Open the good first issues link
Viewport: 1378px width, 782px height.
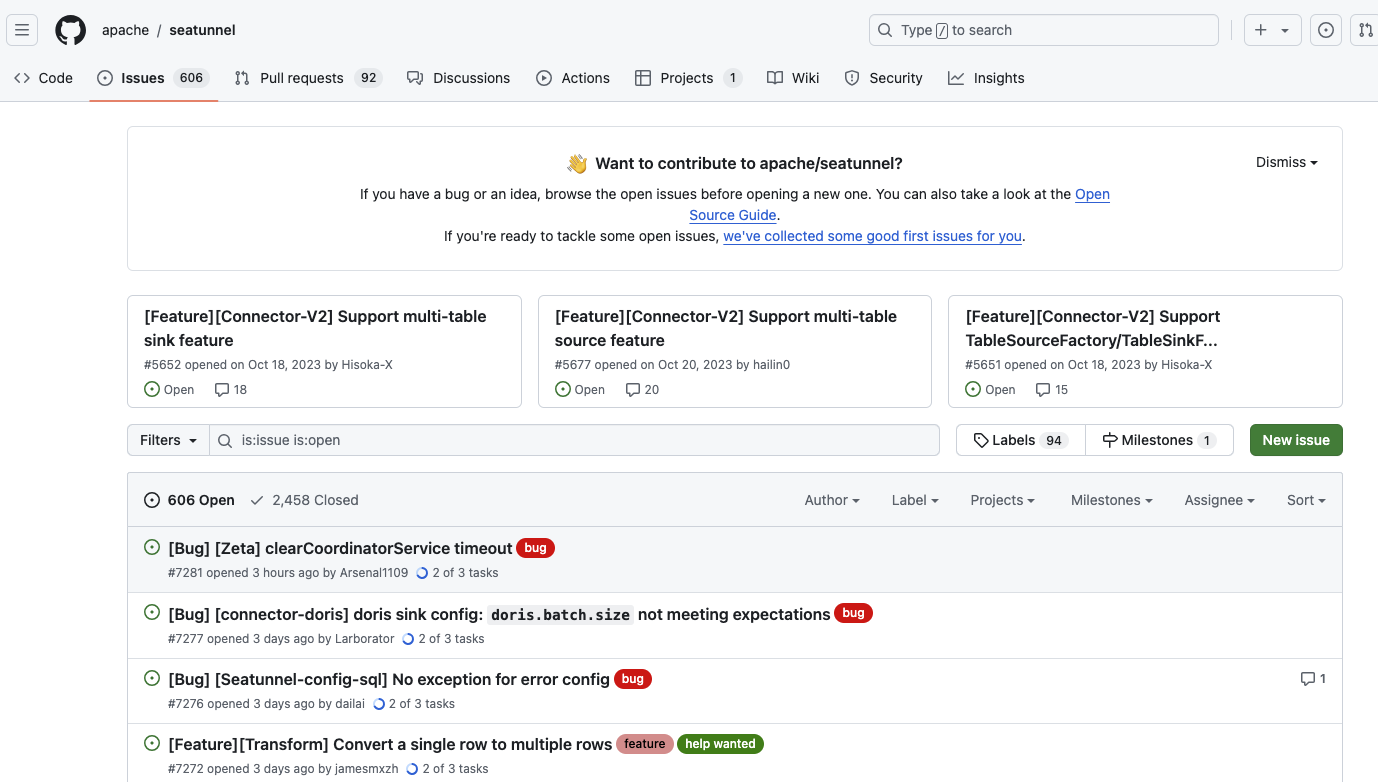point(872,237)
